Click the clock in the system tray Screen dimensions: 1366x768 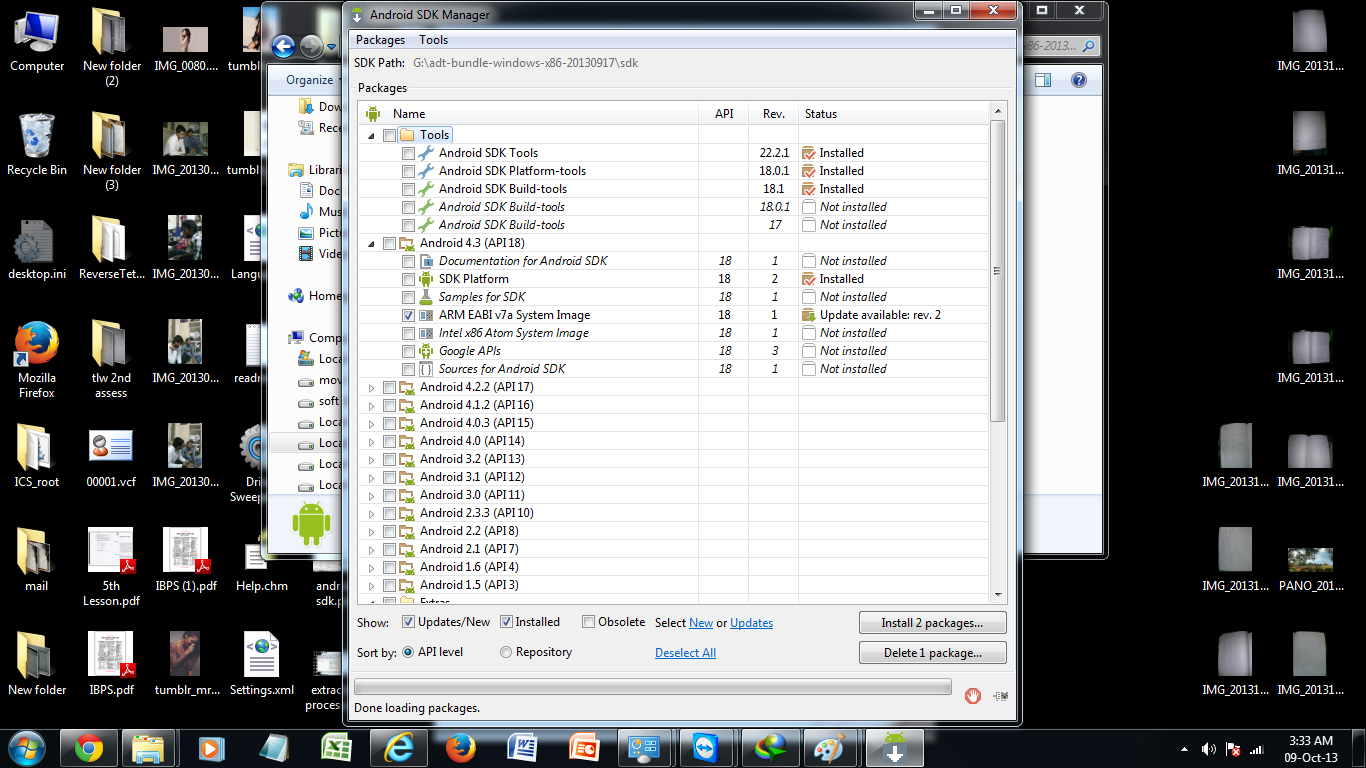[1311, 748]
